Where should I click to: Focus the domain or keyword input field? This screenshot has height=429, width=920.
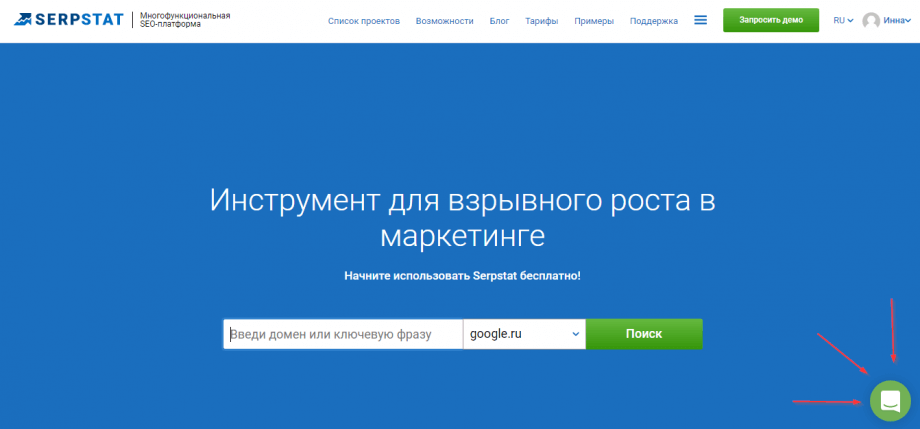pyautogui.click(x=343, y=334)
